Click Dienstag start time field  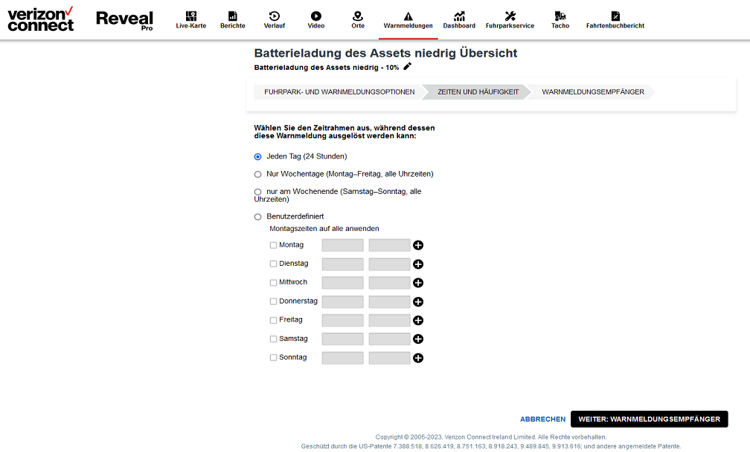(x=342, y=264)
